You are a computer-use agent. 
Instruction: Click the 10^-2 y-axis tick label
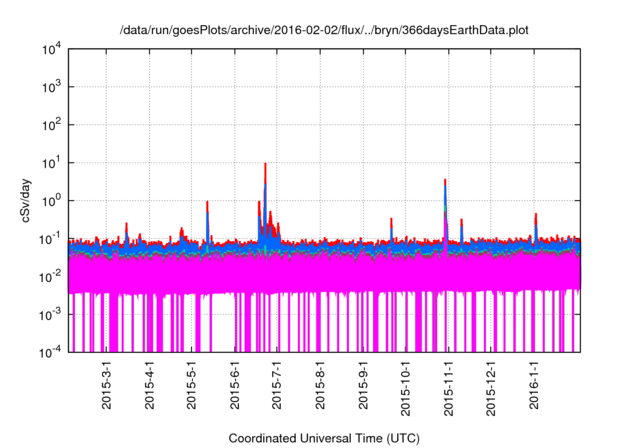point(51,277)
